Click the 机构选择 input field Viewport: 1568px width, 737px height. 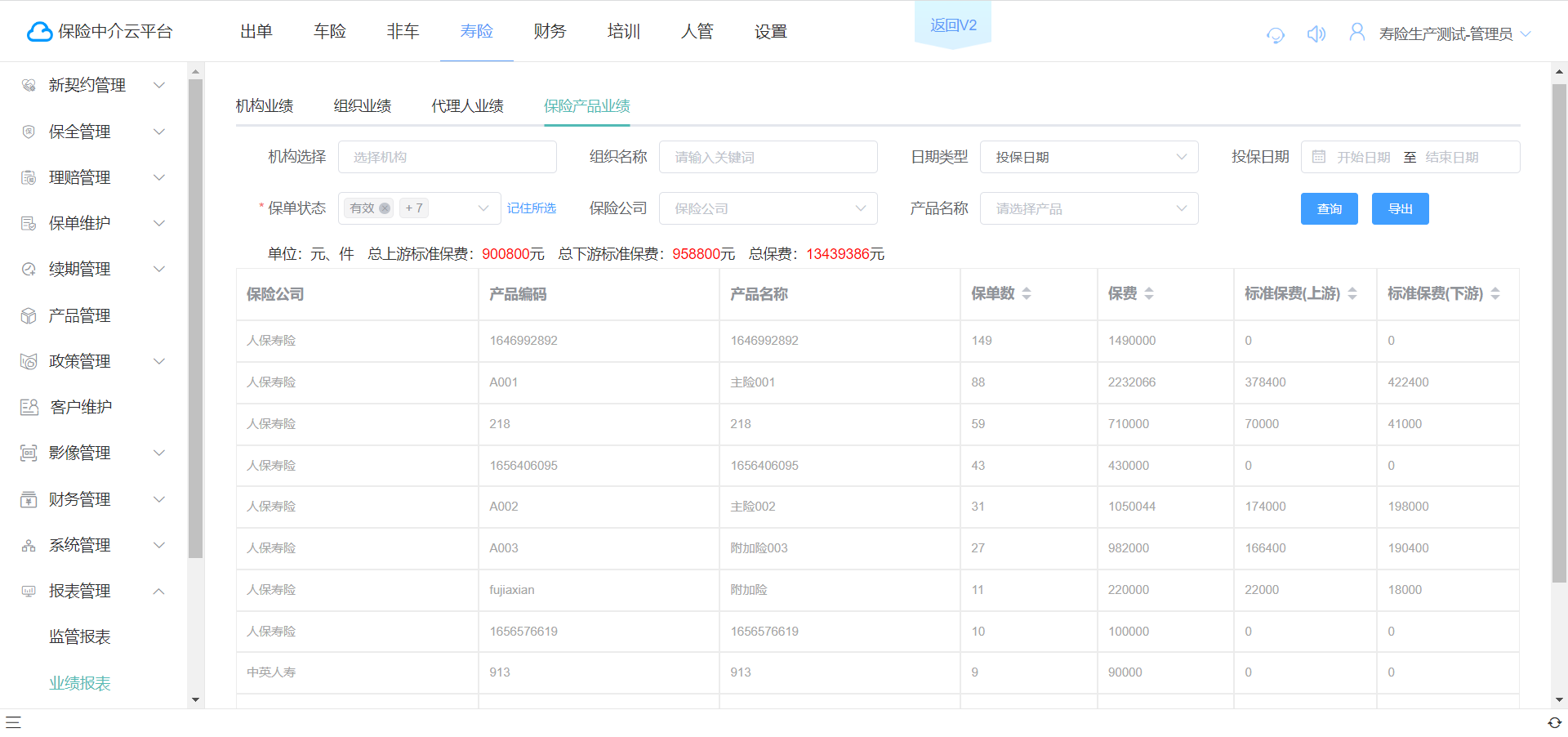(x=448, y=157)
